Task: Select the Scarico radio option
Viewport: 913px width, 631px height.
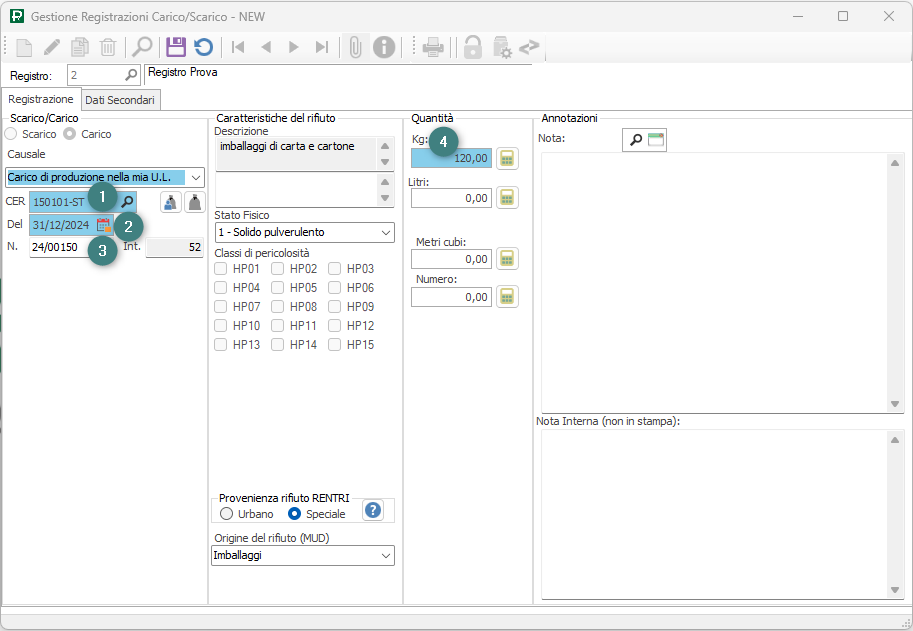Action: pyautogui.click(x=11, y=134)
